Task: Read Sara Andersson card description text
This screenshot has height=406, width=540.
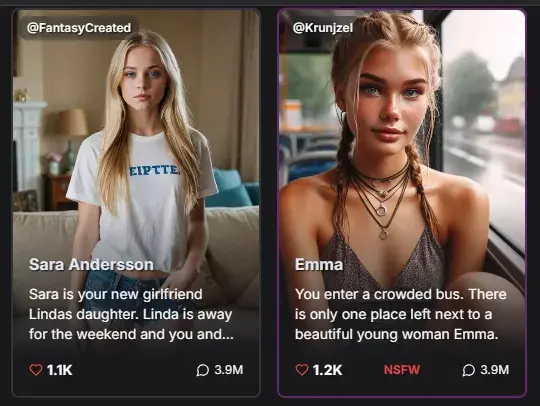Action: (x=131, y=314)
